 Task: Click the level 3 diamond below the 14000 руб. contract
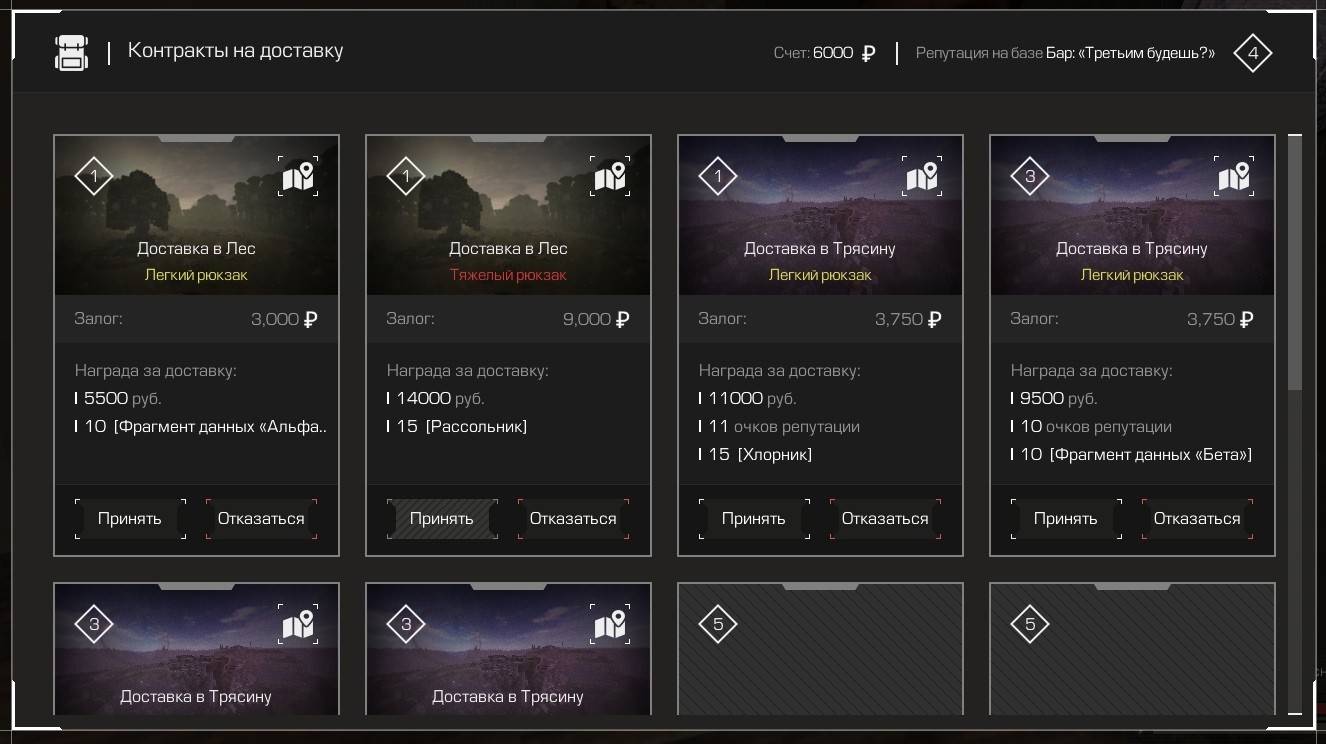pos(406,625)
